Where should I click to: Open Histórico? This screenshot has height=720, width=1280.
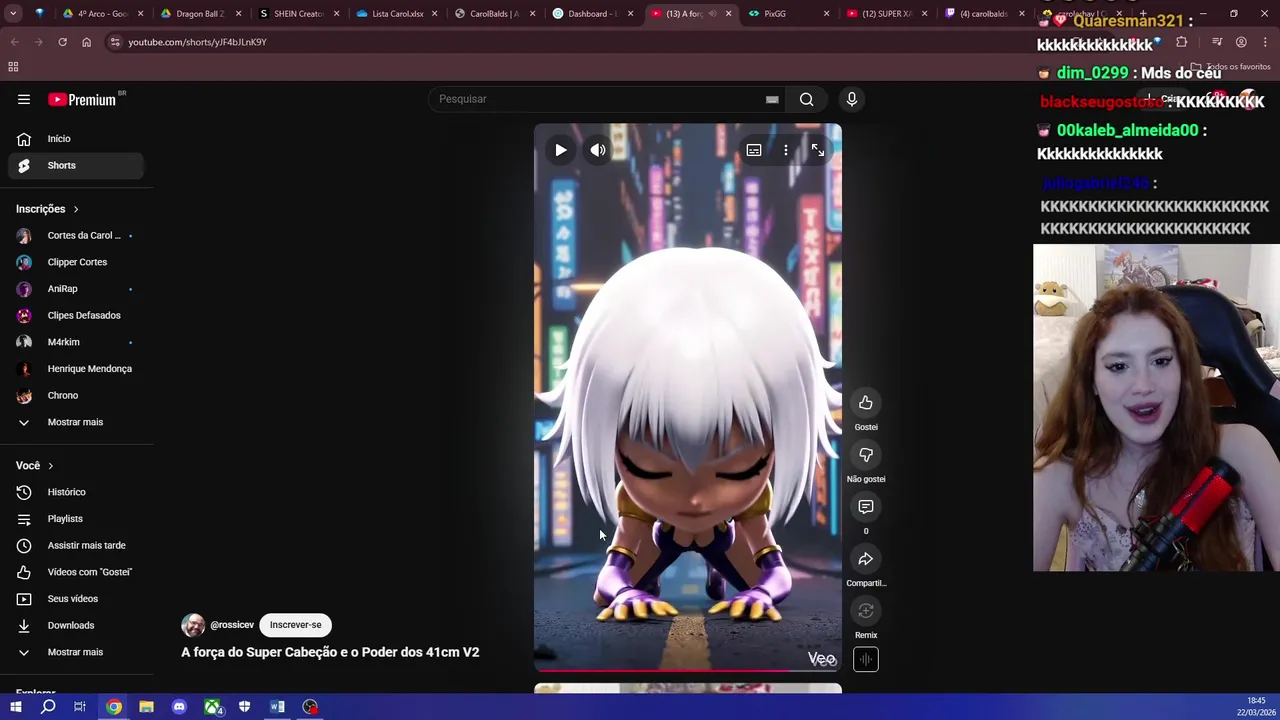click(76, 492)
